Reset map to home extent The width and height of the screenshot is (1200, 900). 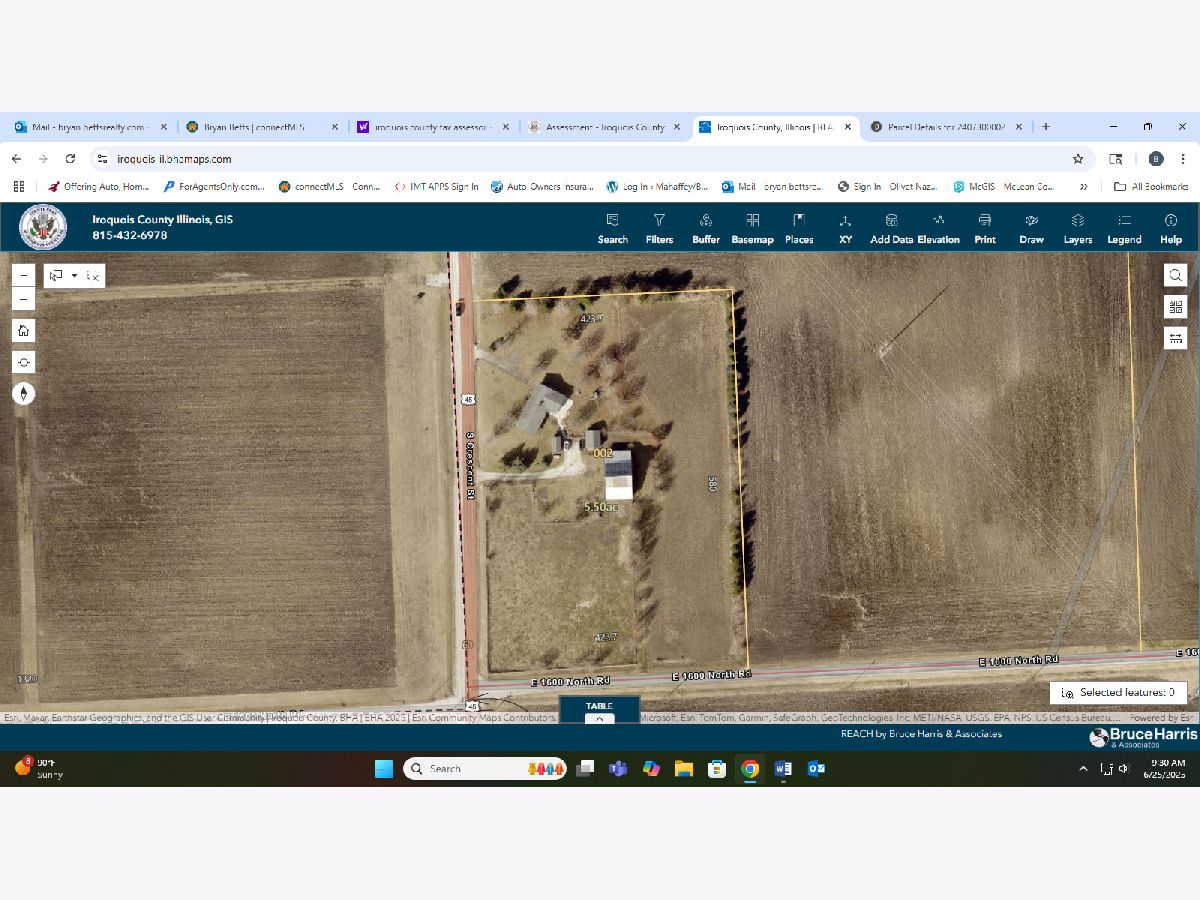23,330
